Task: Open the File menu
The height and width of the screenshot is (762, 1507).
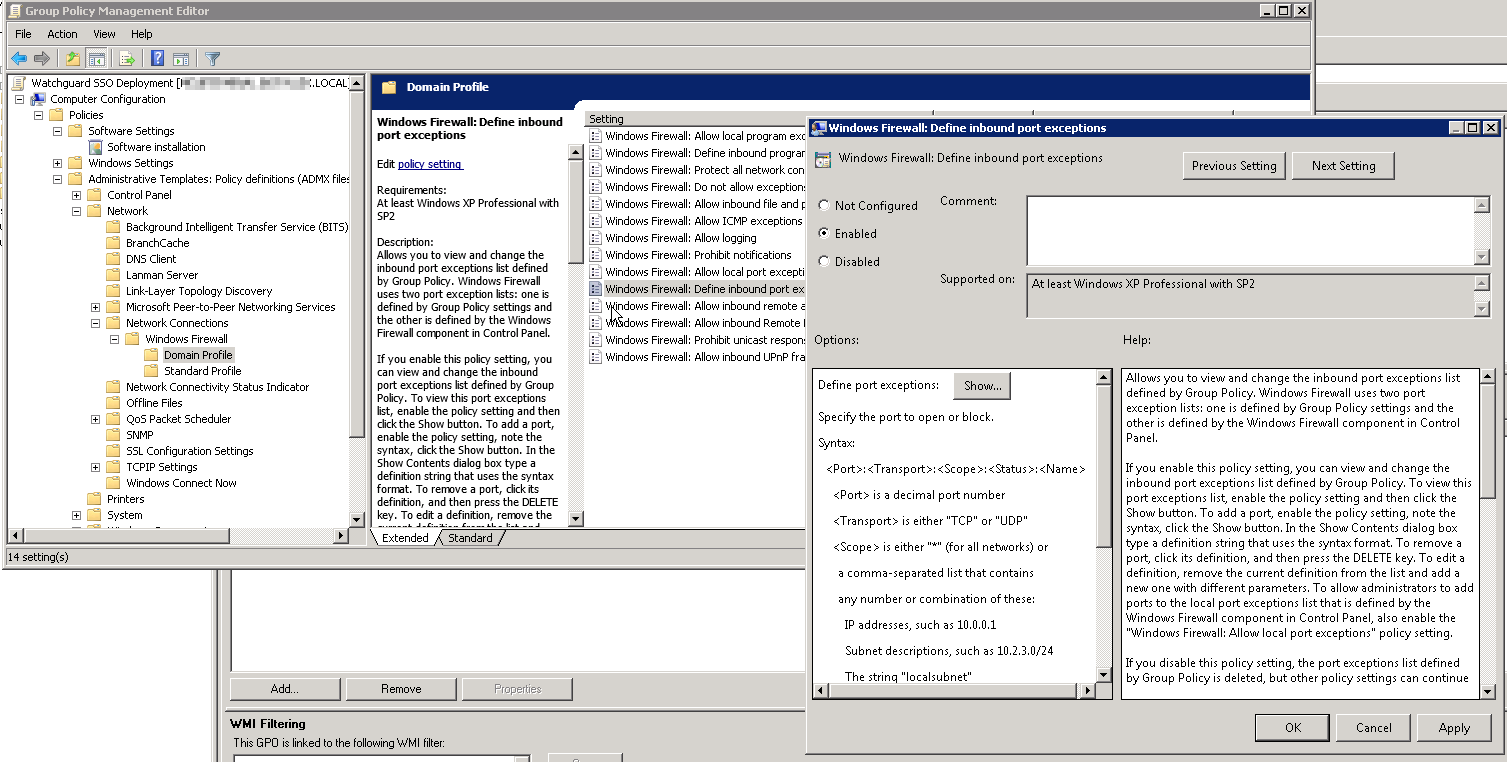Action: pyautogui.click(x=23, y=34)
